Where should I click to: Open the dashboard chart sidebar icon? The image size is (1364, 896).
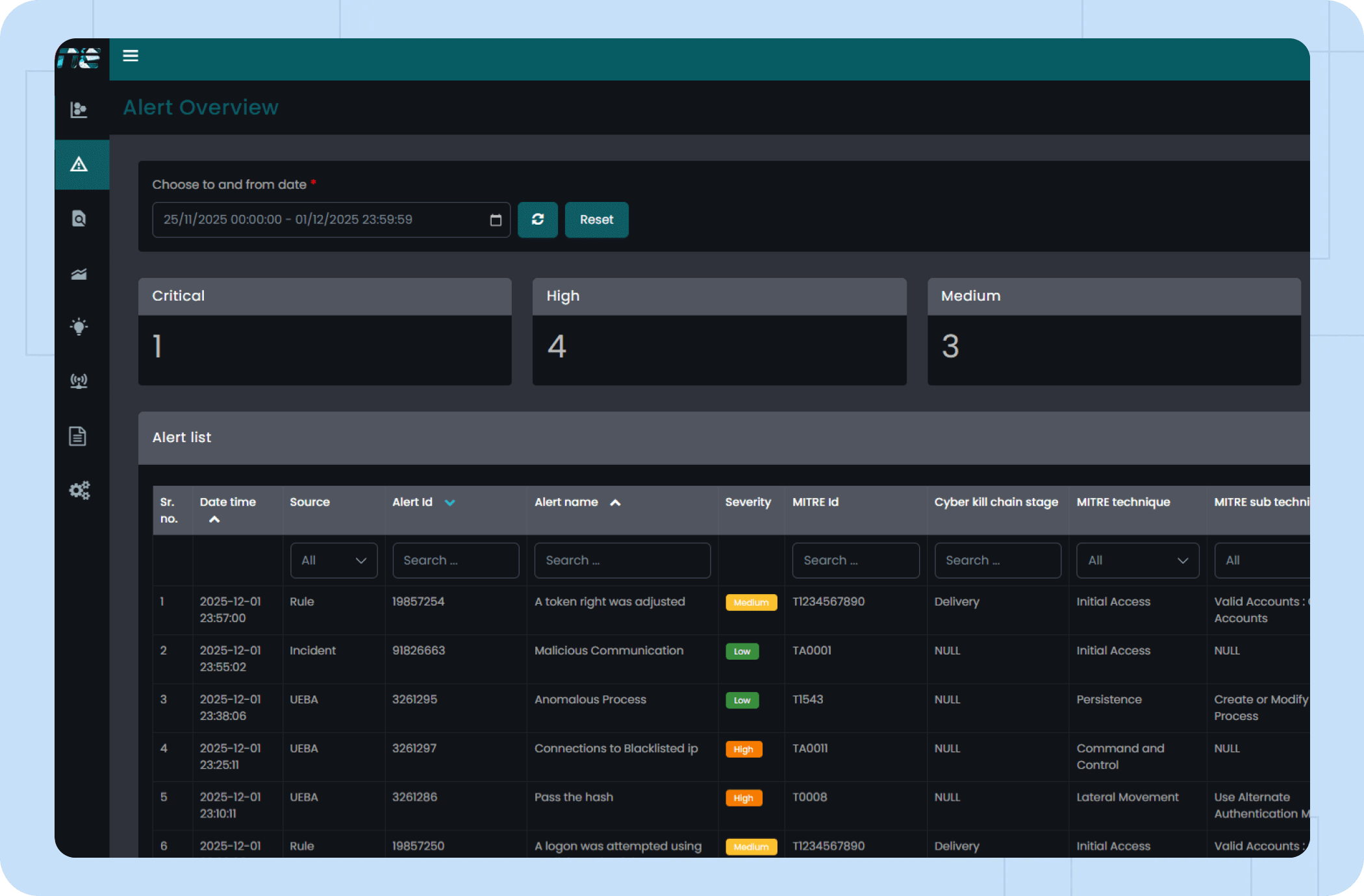click(x=79, y=110)
